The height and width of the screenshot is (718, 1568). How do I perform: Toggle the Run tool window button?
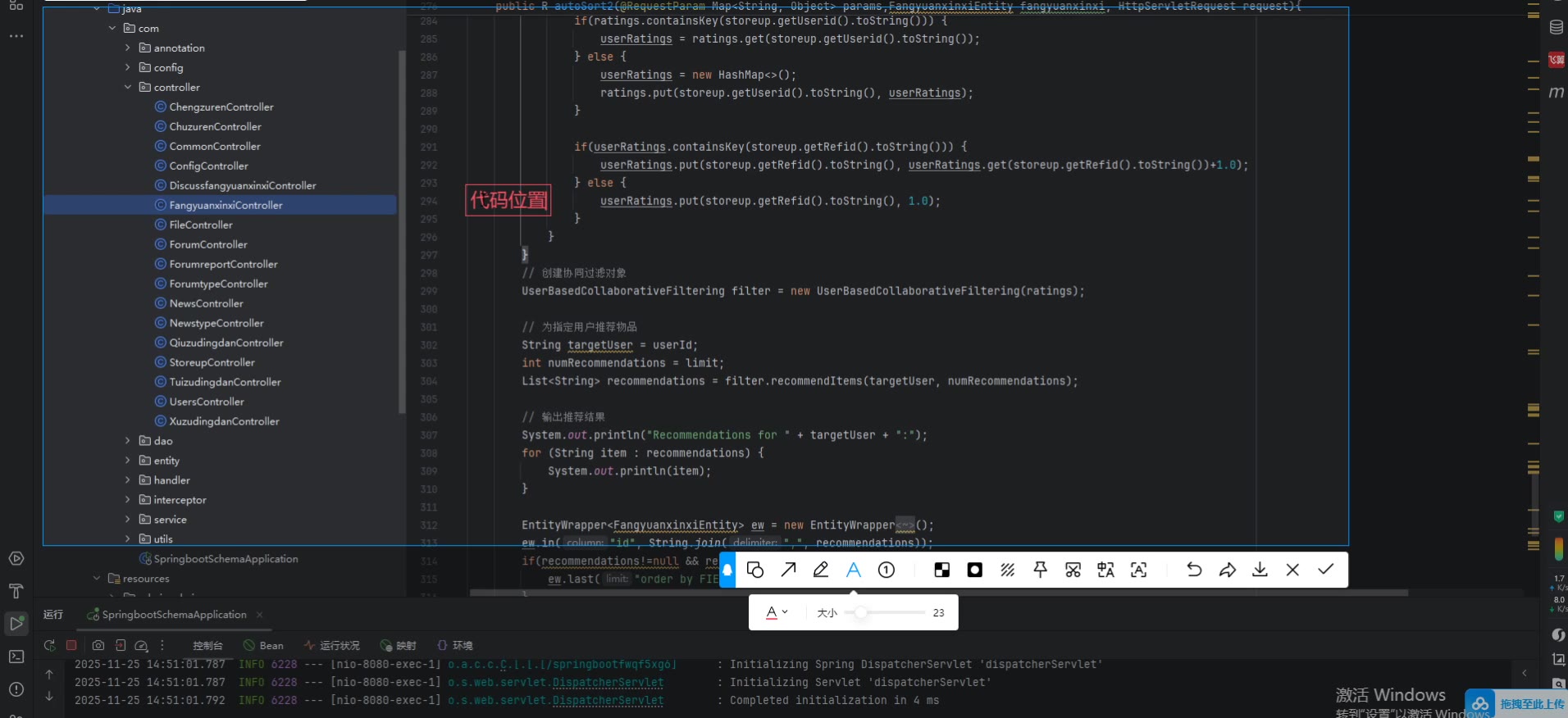tap(16, 624)
